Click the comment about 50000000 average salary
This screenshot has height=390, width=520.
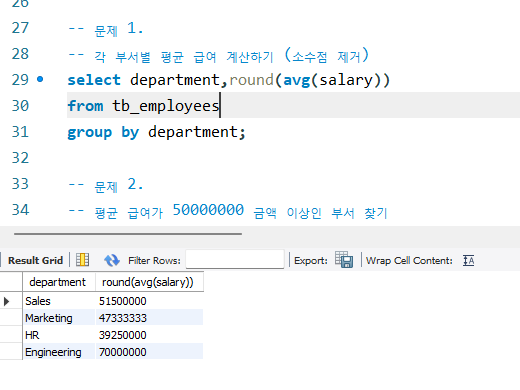[228, 211]
